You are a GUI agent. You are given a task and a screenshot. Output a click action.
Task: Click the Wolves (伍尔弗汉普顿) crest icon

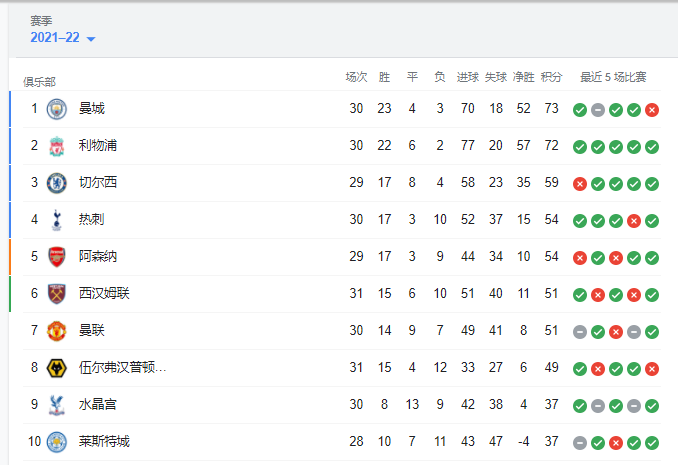[x=57, y=367]
